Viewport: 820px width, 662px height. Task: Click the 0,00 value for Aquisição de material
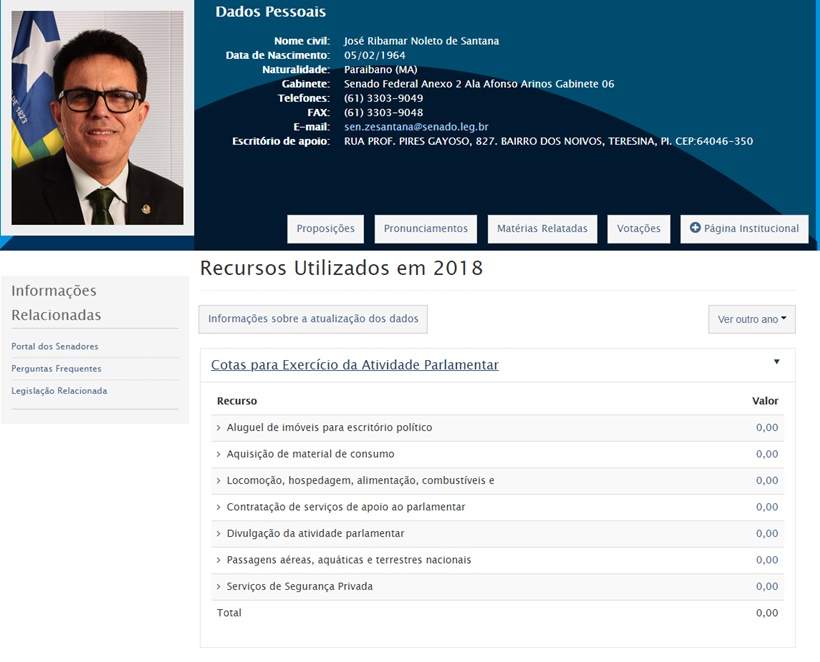(x=767, y=454)
